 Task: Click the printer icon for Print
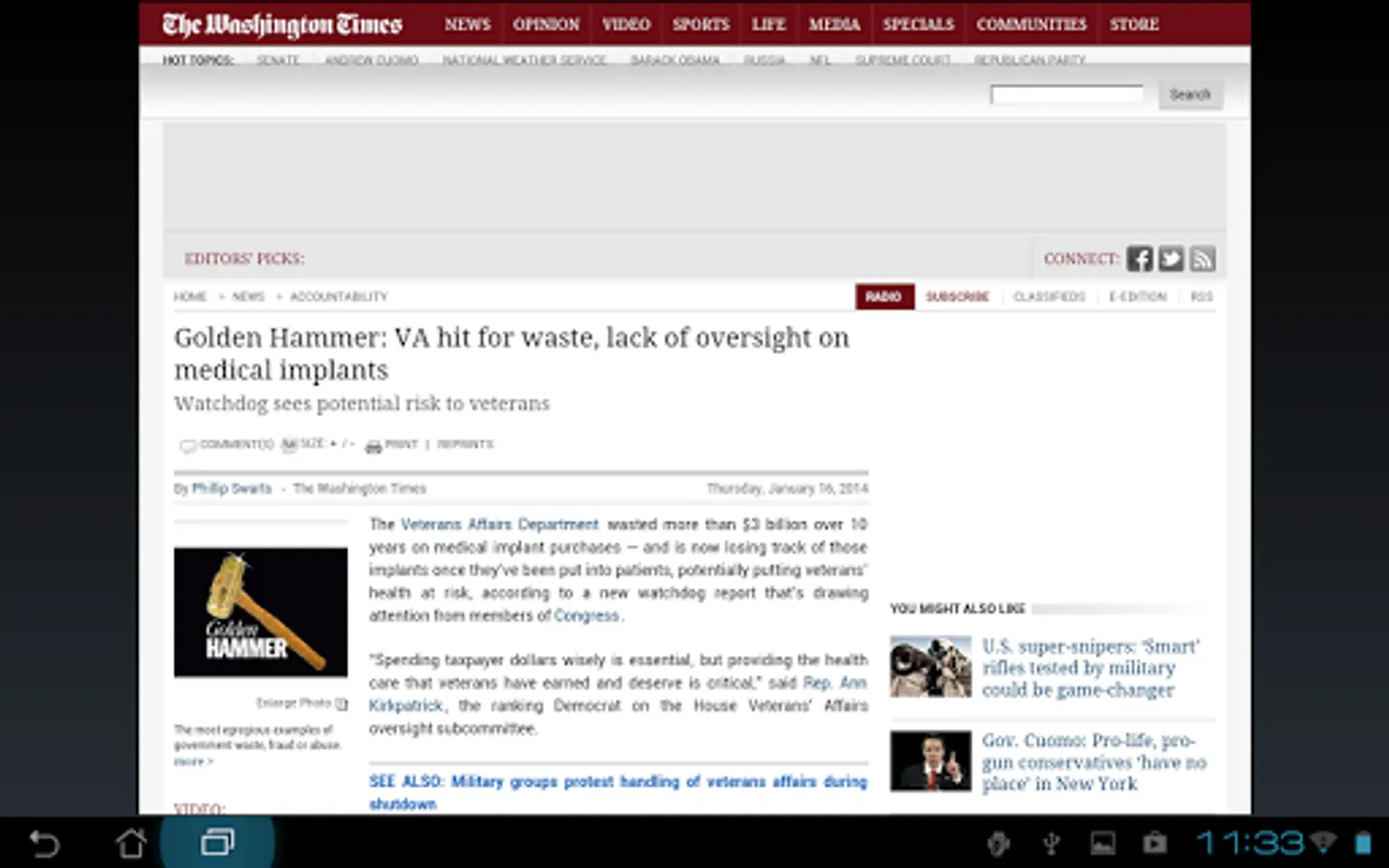373,446
